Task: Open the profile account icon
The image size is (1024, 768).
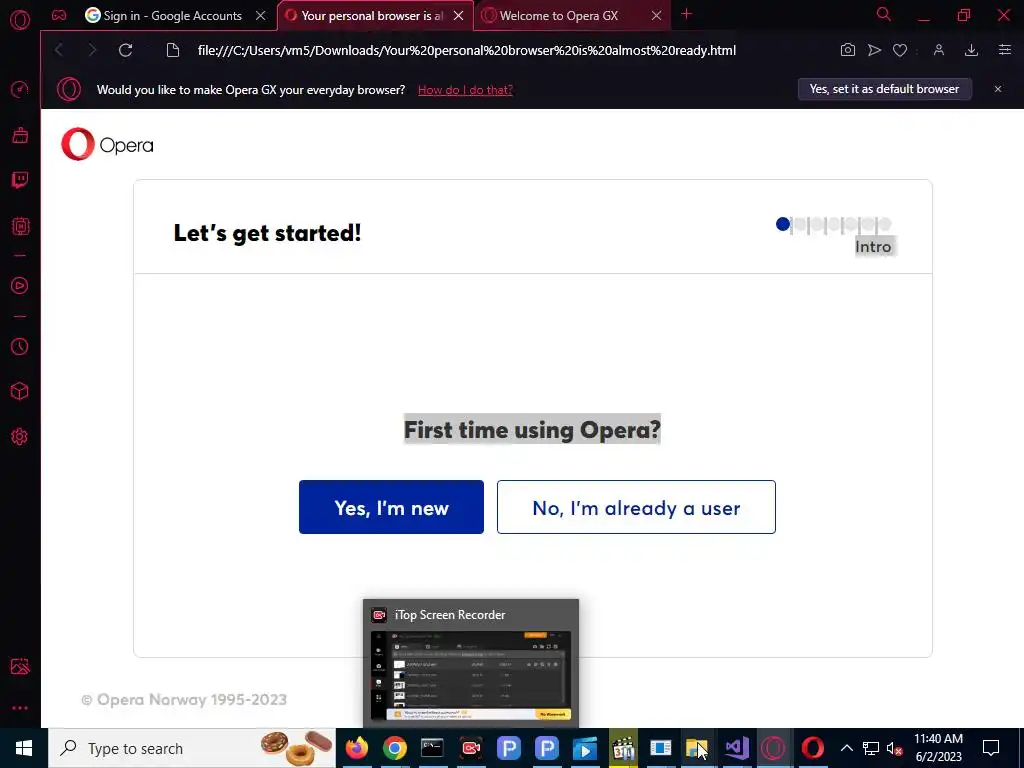Action: point(939,50)
